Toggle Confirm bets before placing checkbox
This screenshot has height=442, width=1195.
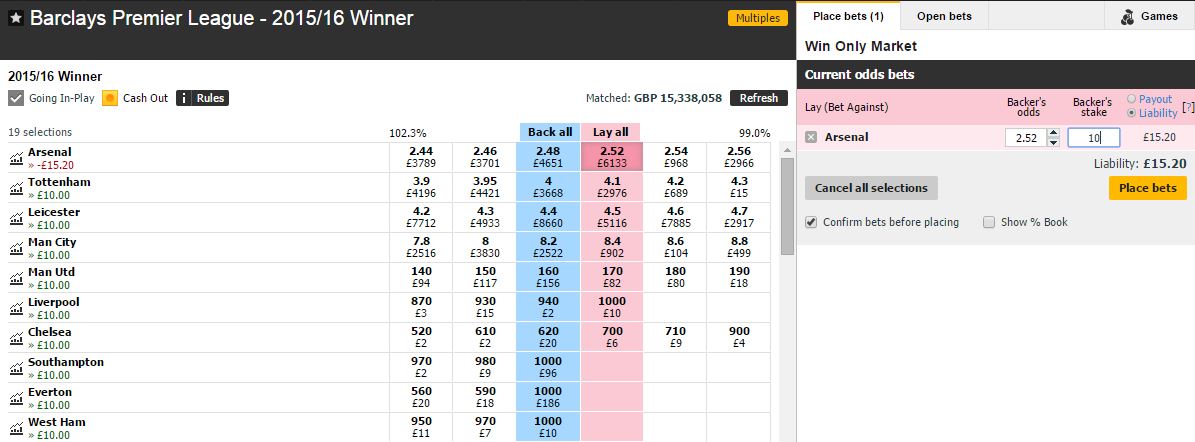[x=812, y=223]
